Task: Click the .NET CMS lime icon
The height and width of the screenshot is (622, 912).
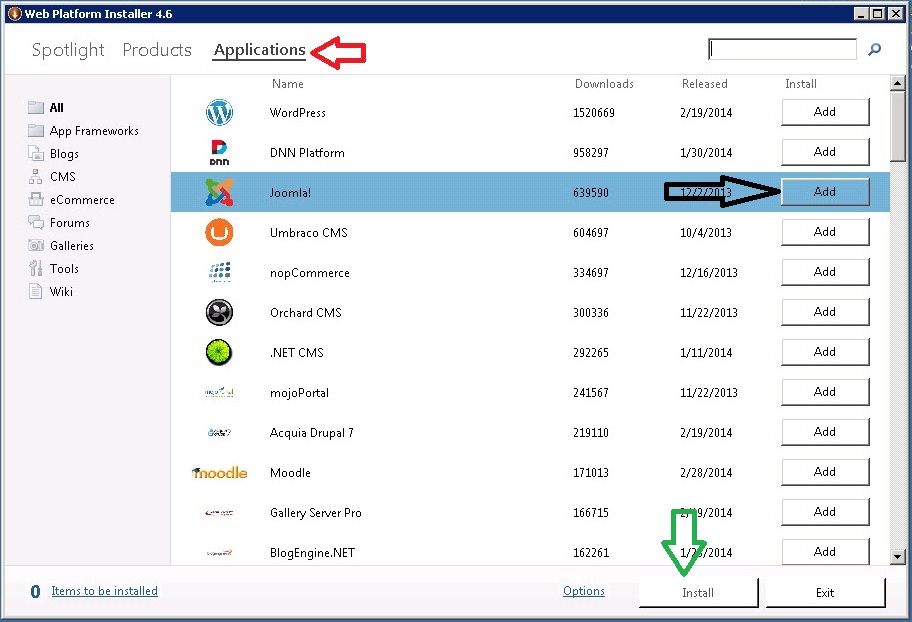Action: tap(219, 353)
